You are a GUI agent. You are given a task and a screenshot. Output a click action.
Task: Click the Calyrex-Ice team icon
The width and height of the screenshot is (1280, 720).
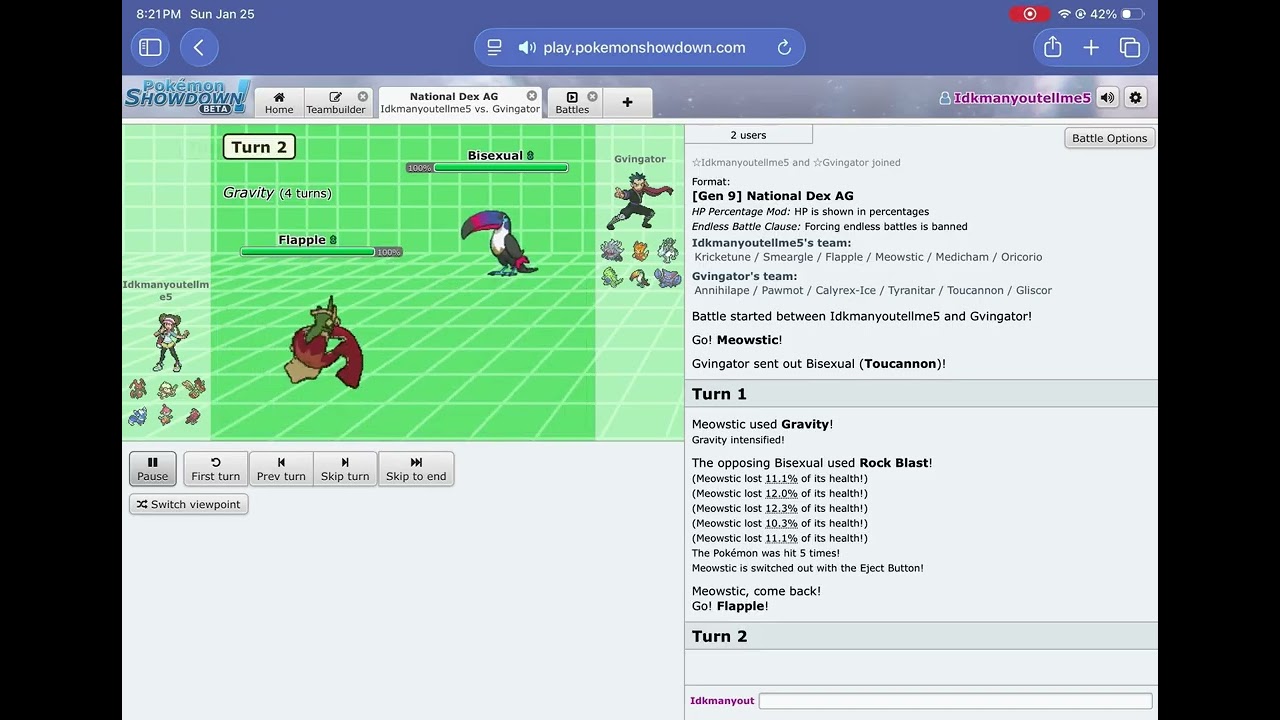point(668,250)
